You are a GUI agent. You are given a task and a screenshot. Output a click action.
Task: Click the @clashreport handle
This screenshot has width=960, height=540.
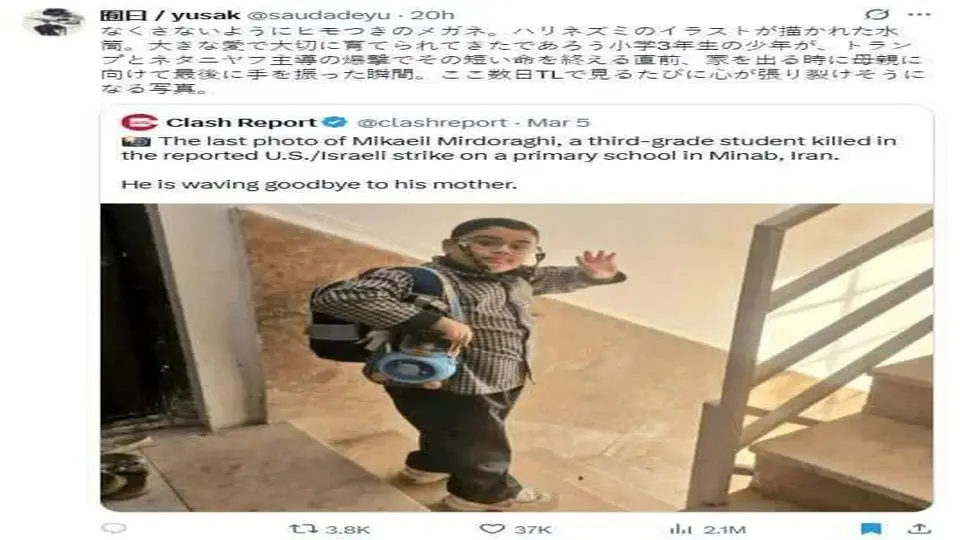pos(432,123)
